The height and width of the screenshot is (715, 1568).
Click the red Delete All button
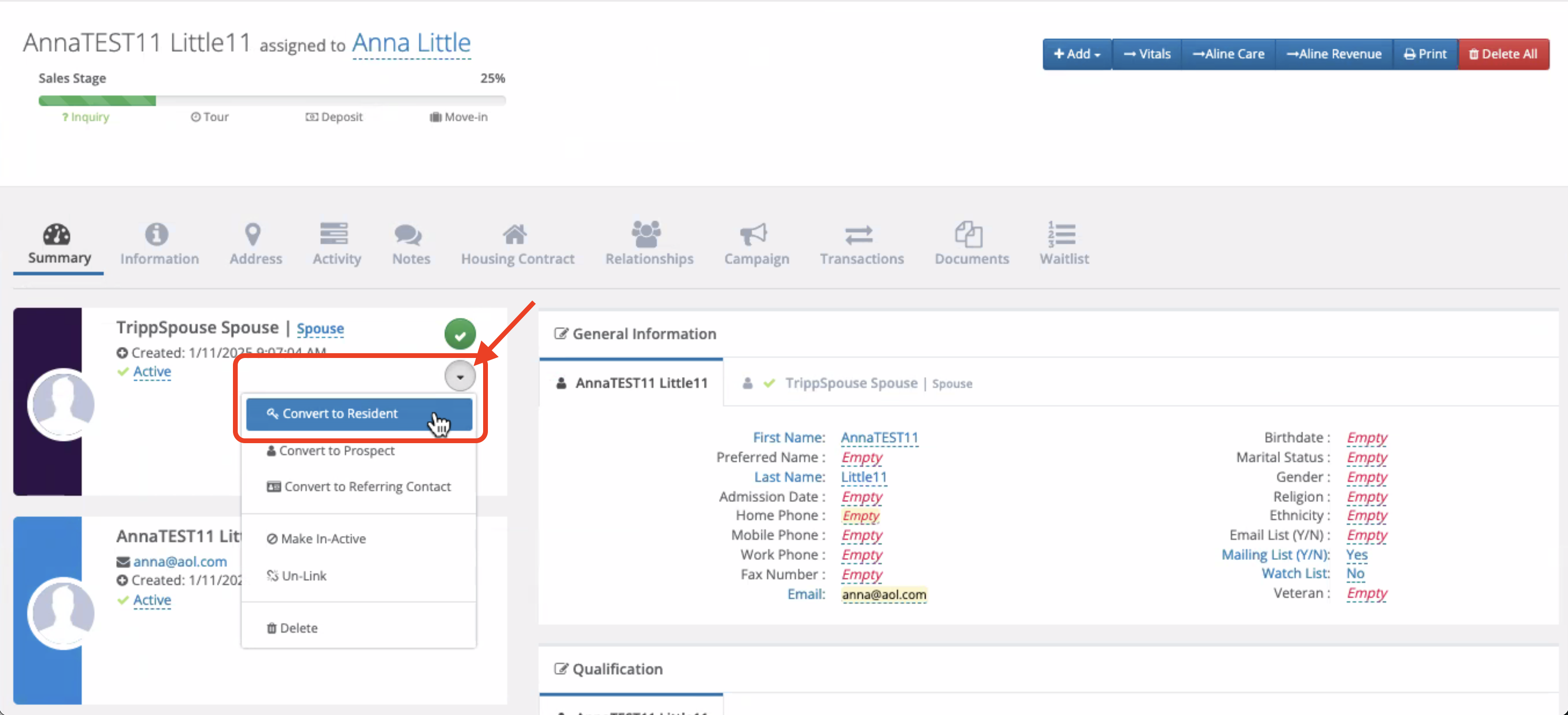(1503, 54)
